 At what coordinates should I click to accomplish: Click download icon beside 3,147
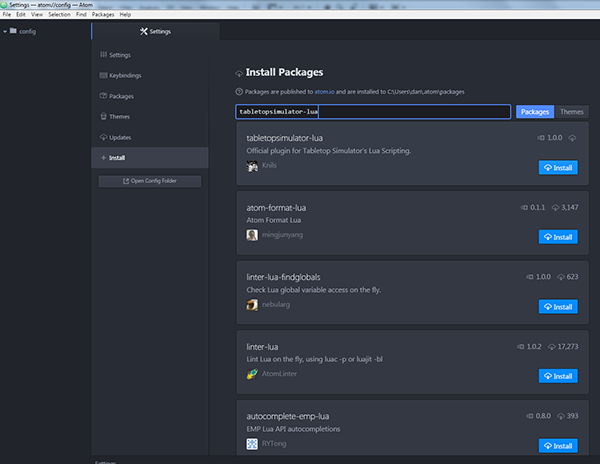click(555, 207)
